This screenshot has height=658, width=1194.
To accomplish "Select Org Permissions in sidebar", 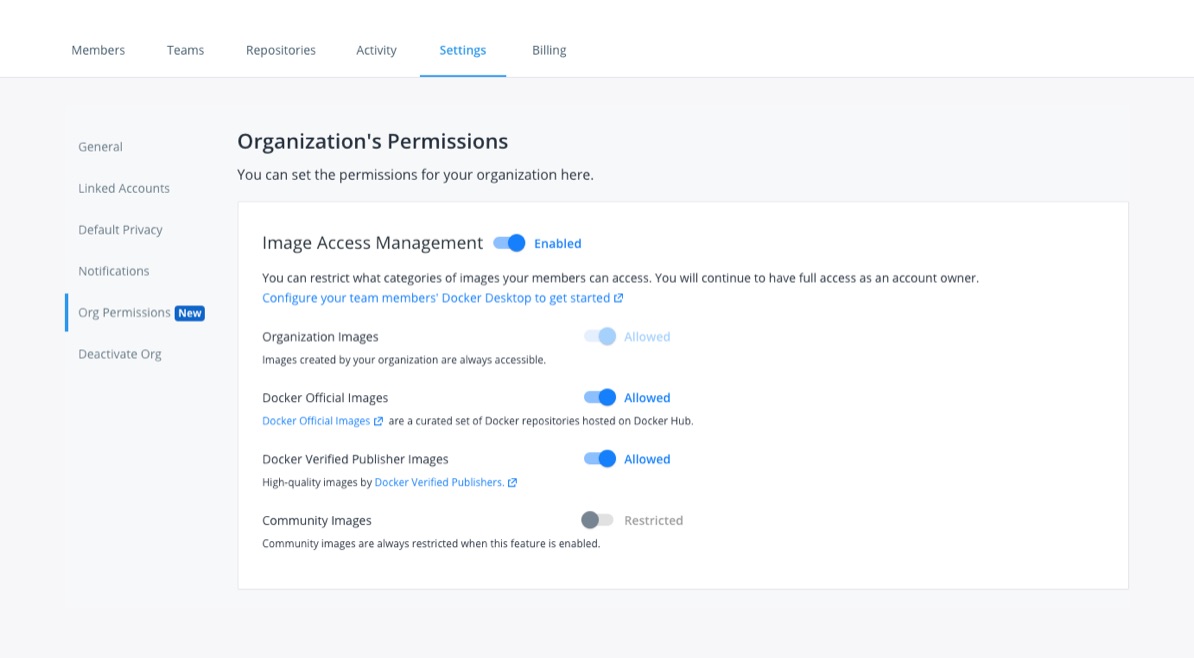I will coord(124,313).
